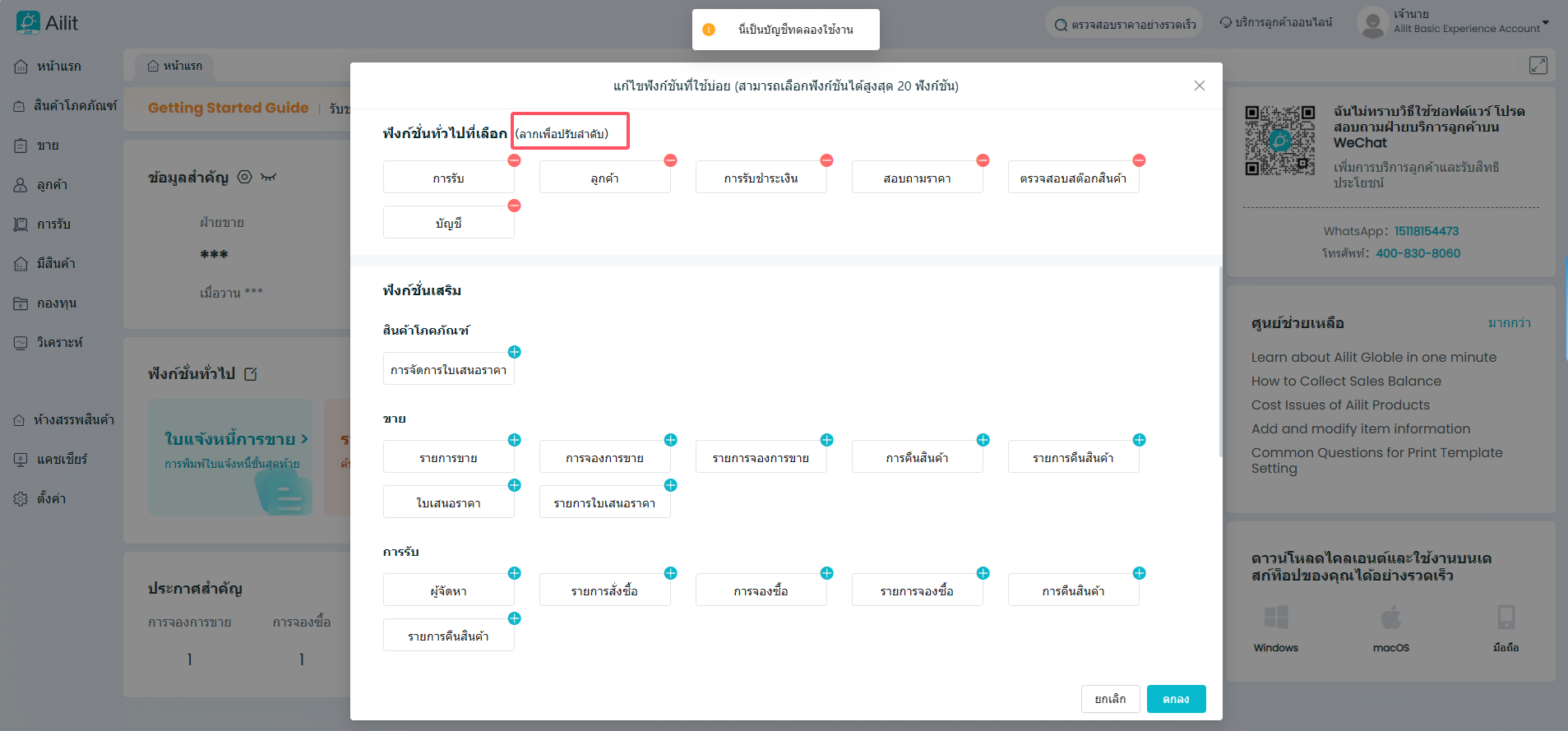
Task: Add รายการขาย with its plus icon
Action: 514,440
